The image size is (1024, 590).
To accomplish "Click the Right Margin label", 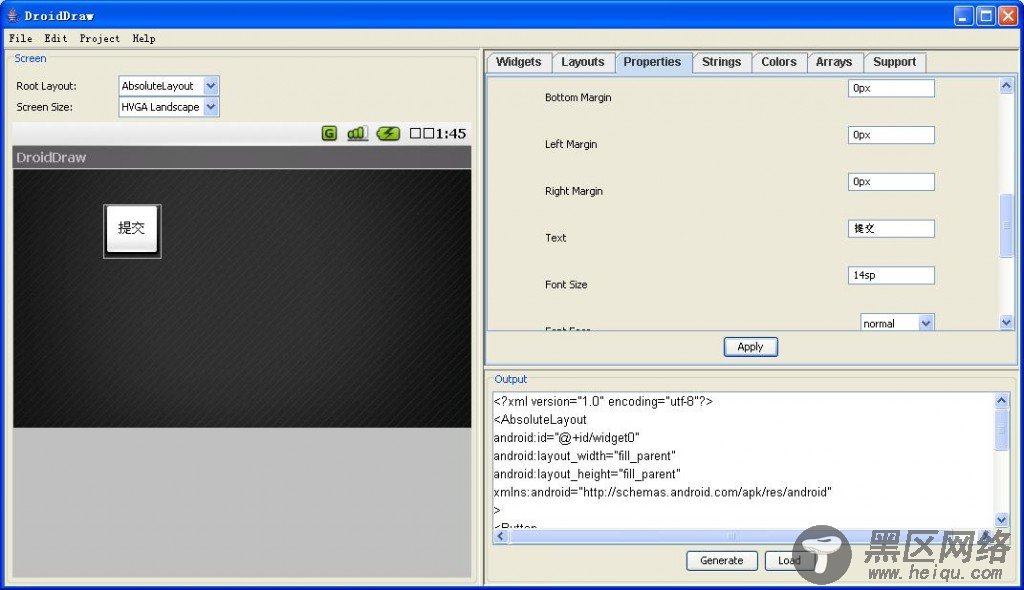I will tap(573, 191).
